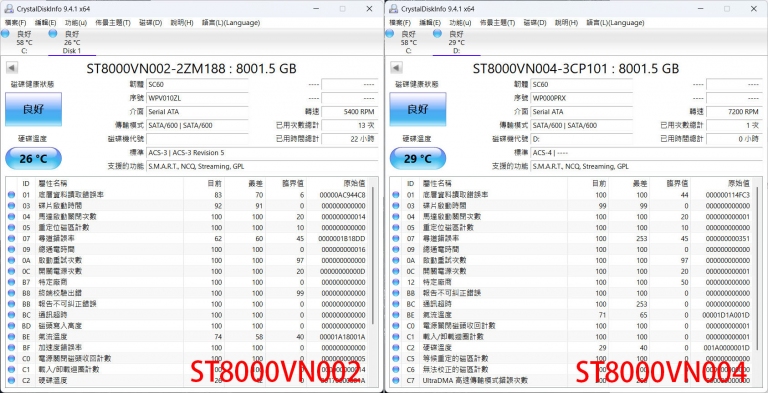Viewport: 768px width, 393px height.
Task: Click the previous-disk arrow in right window
Action: tap(396, 68)
